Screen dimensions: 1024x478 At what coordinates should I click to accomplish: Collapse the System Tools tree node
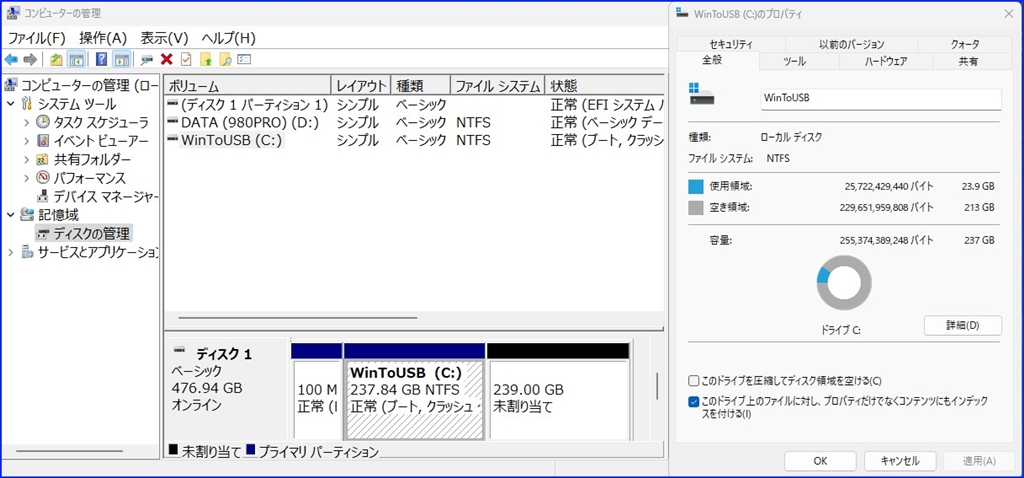coord(10,104)
